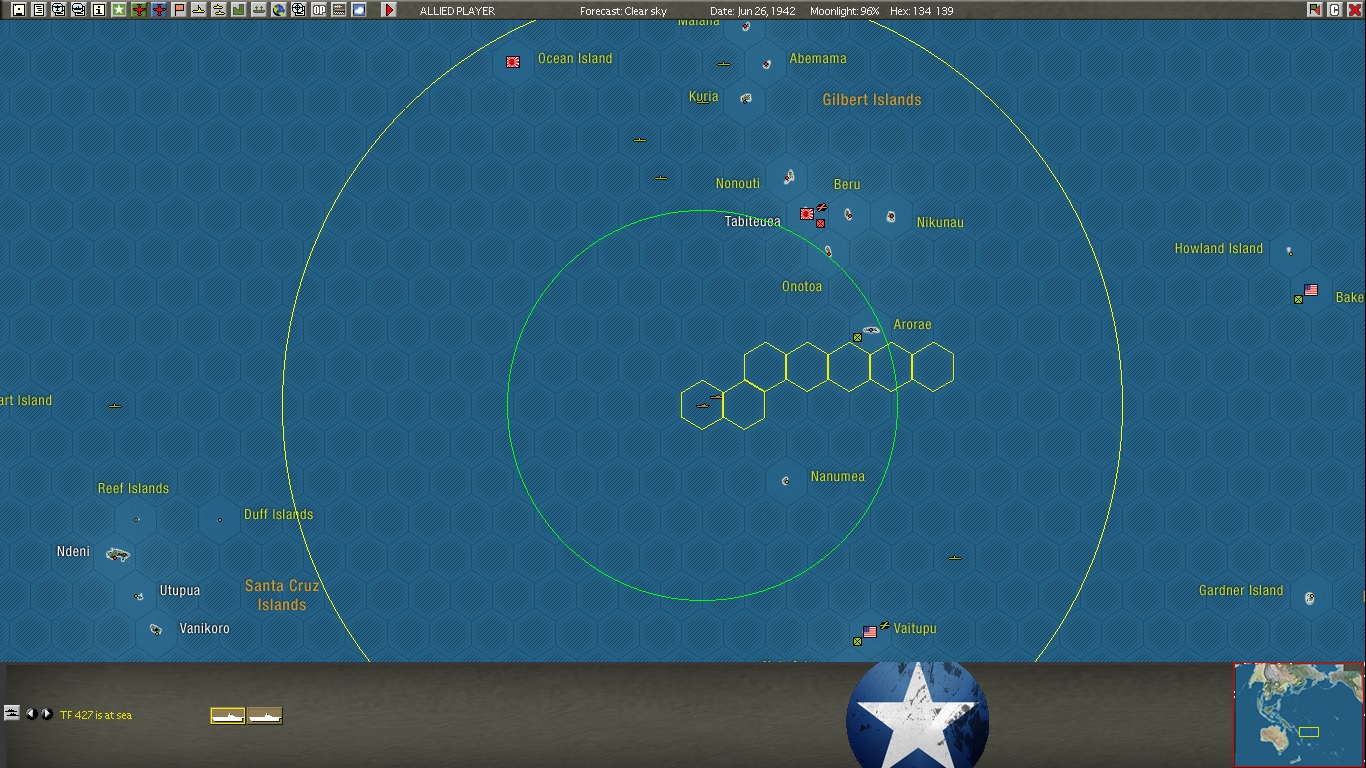
Task: Click the double yellow ships toolbar icon
Action: coord(219,10)
